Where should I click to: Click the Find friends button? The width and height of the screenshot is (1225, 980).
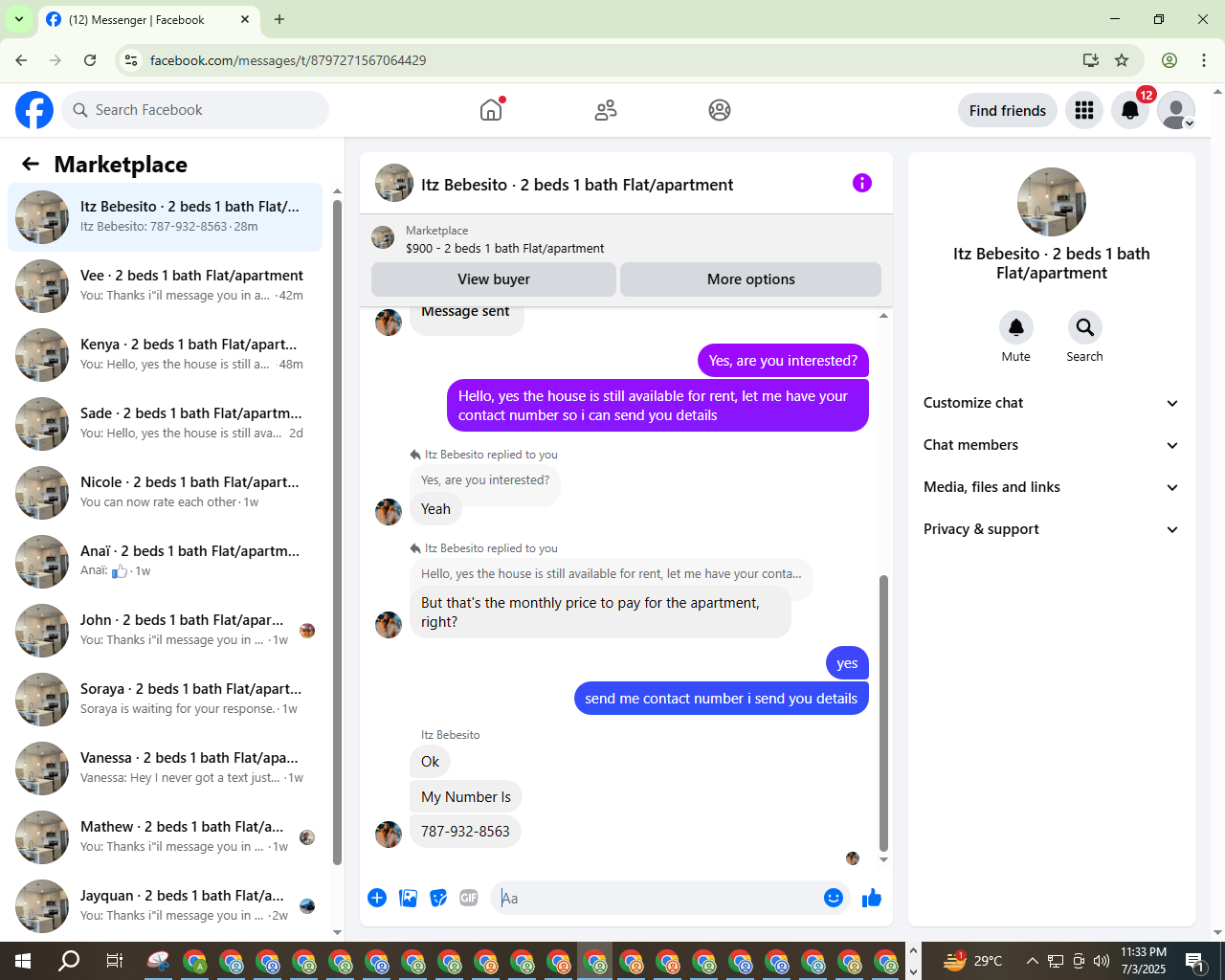pyautogui.click(x=1008, y=110)
